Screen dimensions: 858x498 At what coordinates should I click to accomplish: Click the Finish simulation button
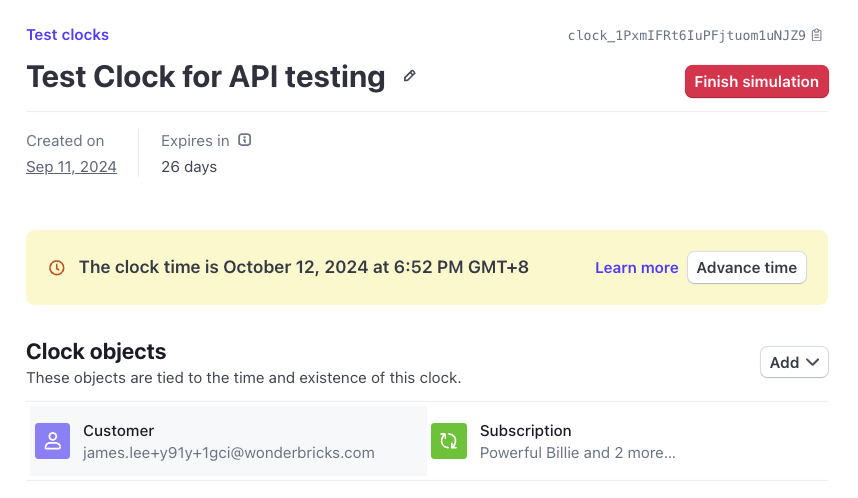(x=757, y=82)
